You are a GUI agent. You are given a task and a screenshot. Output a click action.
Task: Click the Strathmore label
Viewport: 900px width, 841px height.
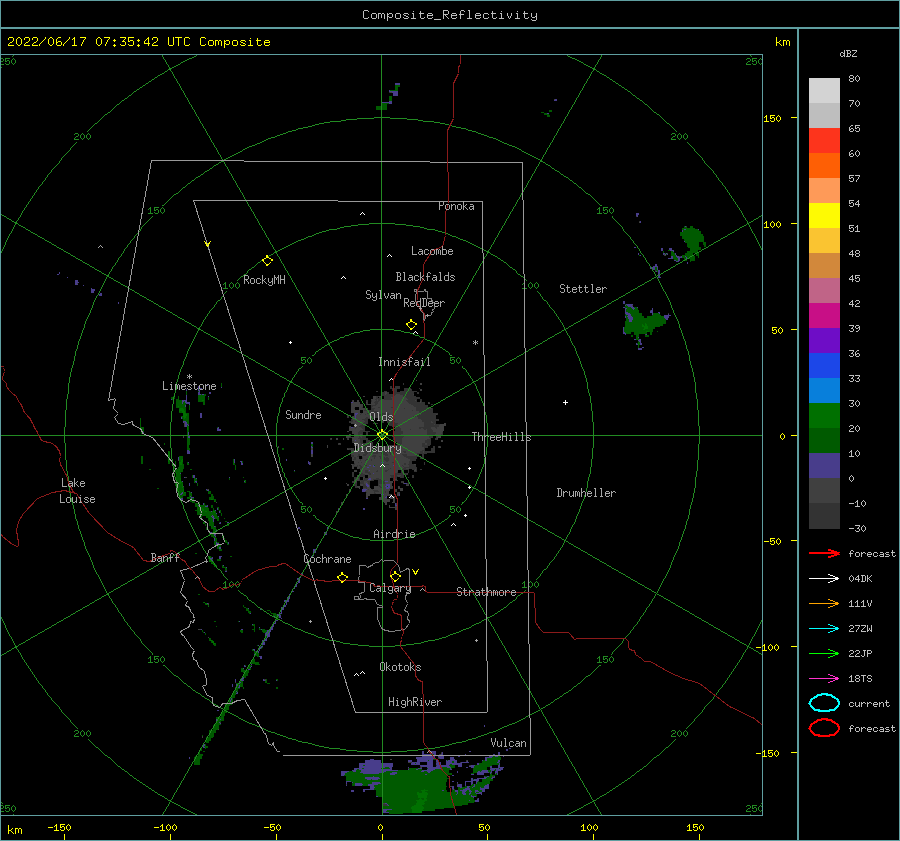coord(486,592)
